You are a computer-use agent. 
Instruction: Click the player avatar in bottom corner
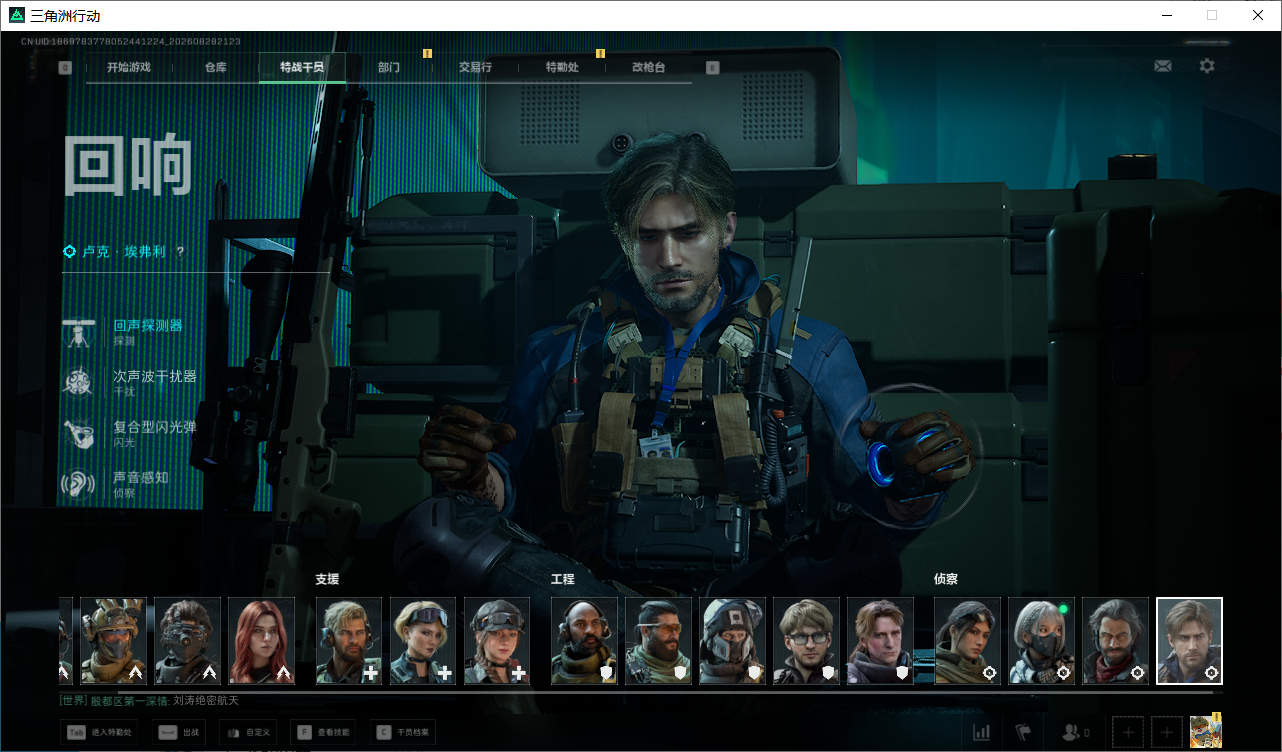1205,731
